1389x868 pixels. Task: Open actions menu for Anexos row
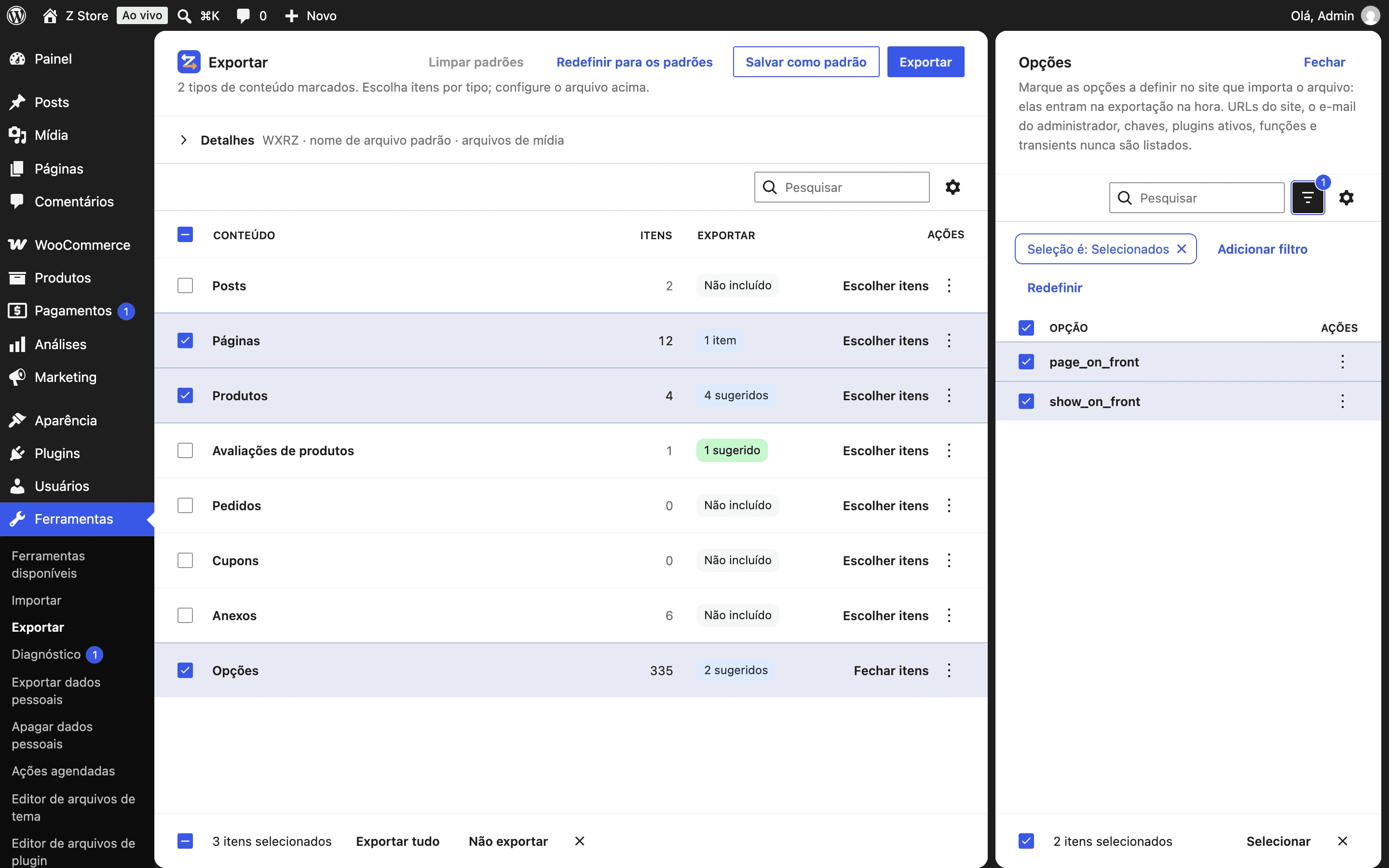click(949, 615)
